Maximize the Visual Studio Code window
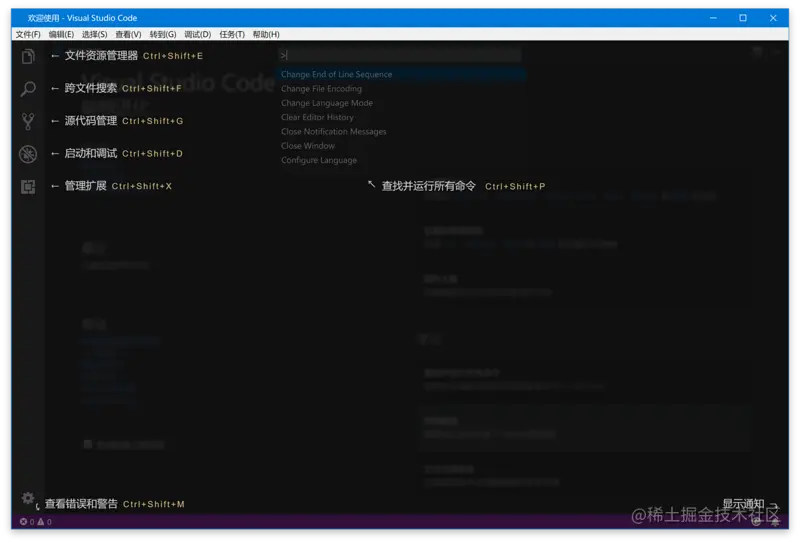The height and width of the screenshot is (543, 800). click(743, 18)
